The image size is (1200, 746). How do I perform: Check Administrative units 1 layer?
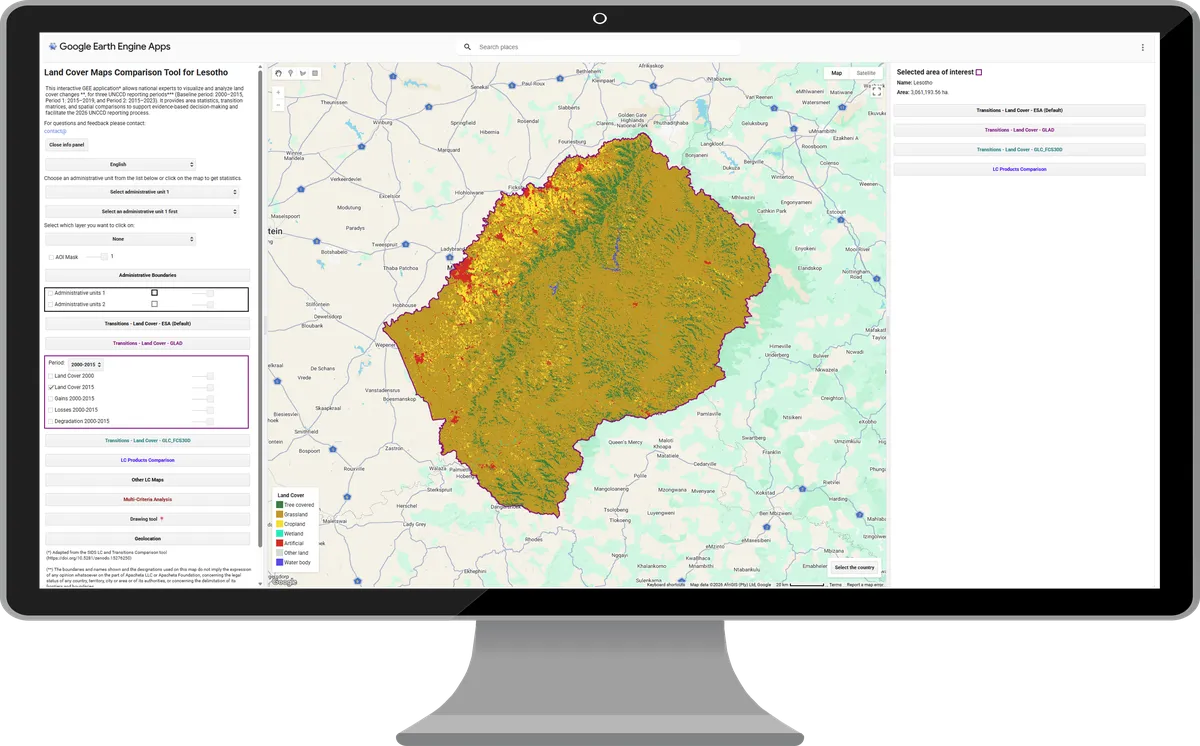click(50, 292)
